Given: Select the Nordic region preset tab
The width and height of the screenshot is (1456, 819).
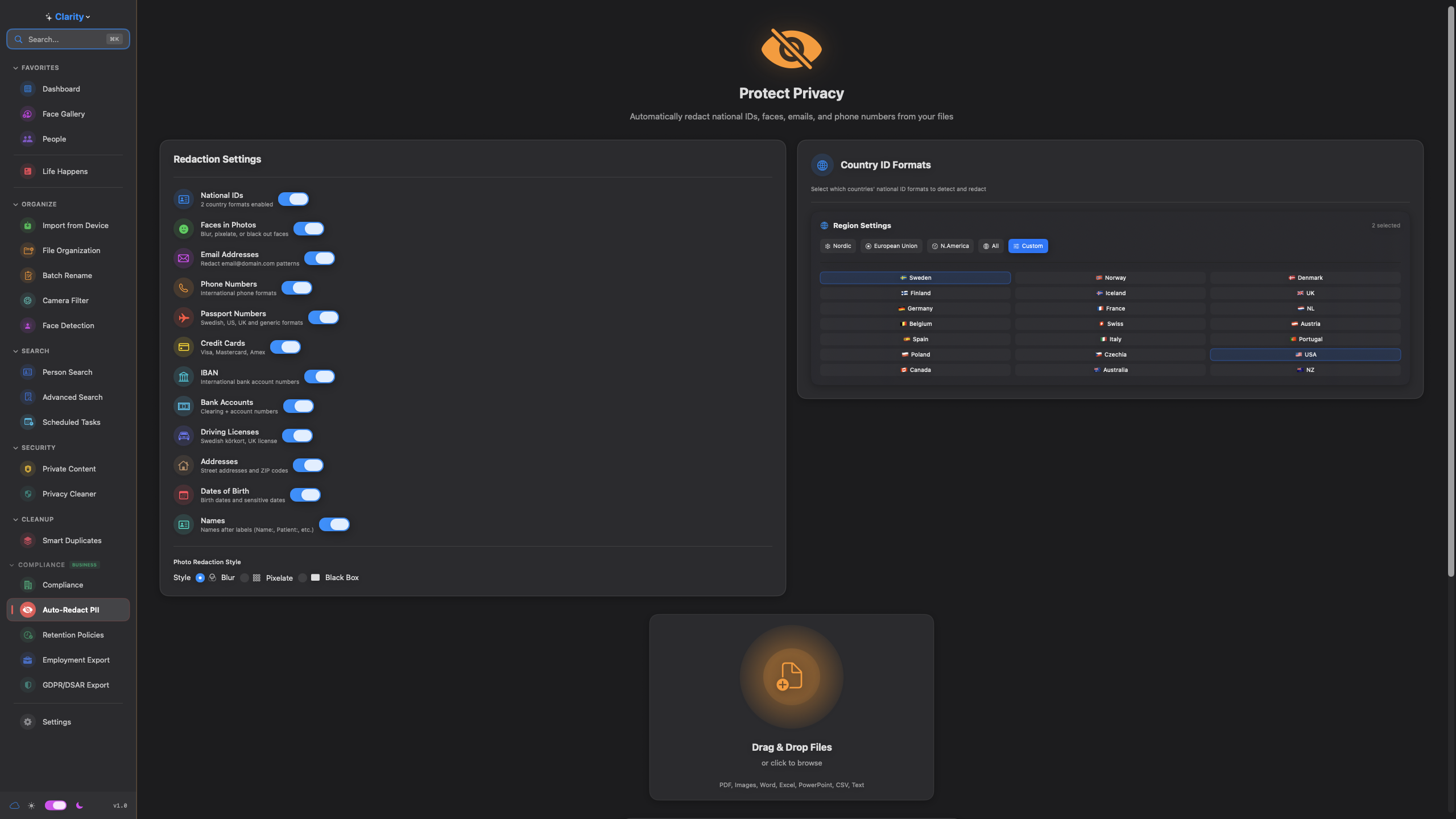Looking at the screenshot, I should [837, 246].
